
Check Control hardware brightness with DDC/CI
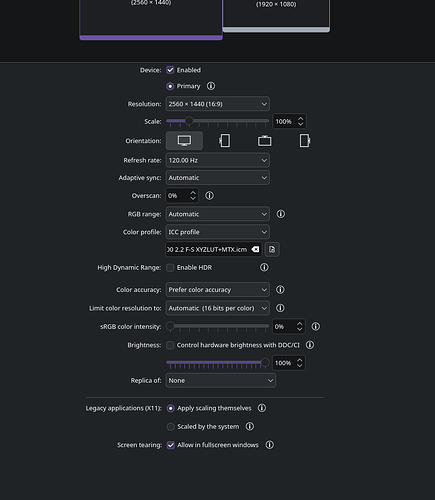coord(170,345)
